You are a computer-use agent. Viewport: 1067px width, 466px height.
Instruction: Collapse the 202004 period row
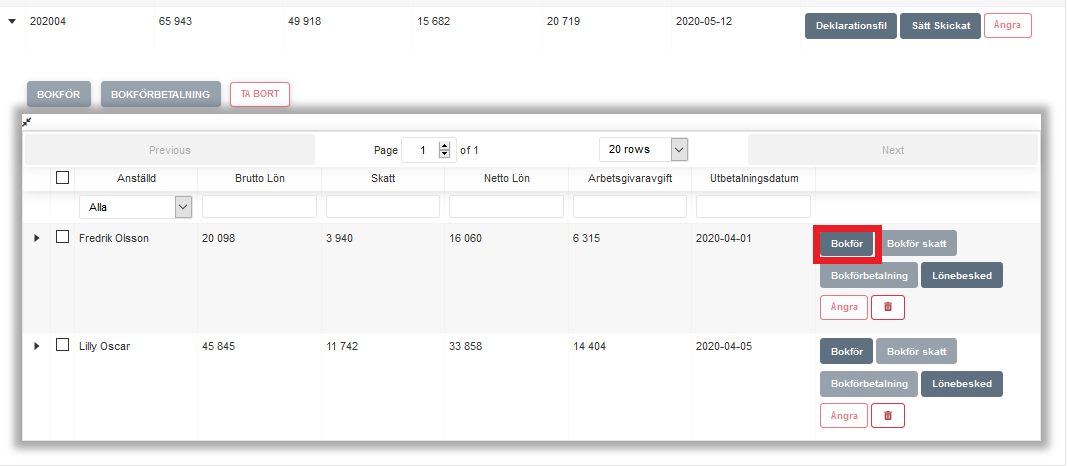(12, 20)
